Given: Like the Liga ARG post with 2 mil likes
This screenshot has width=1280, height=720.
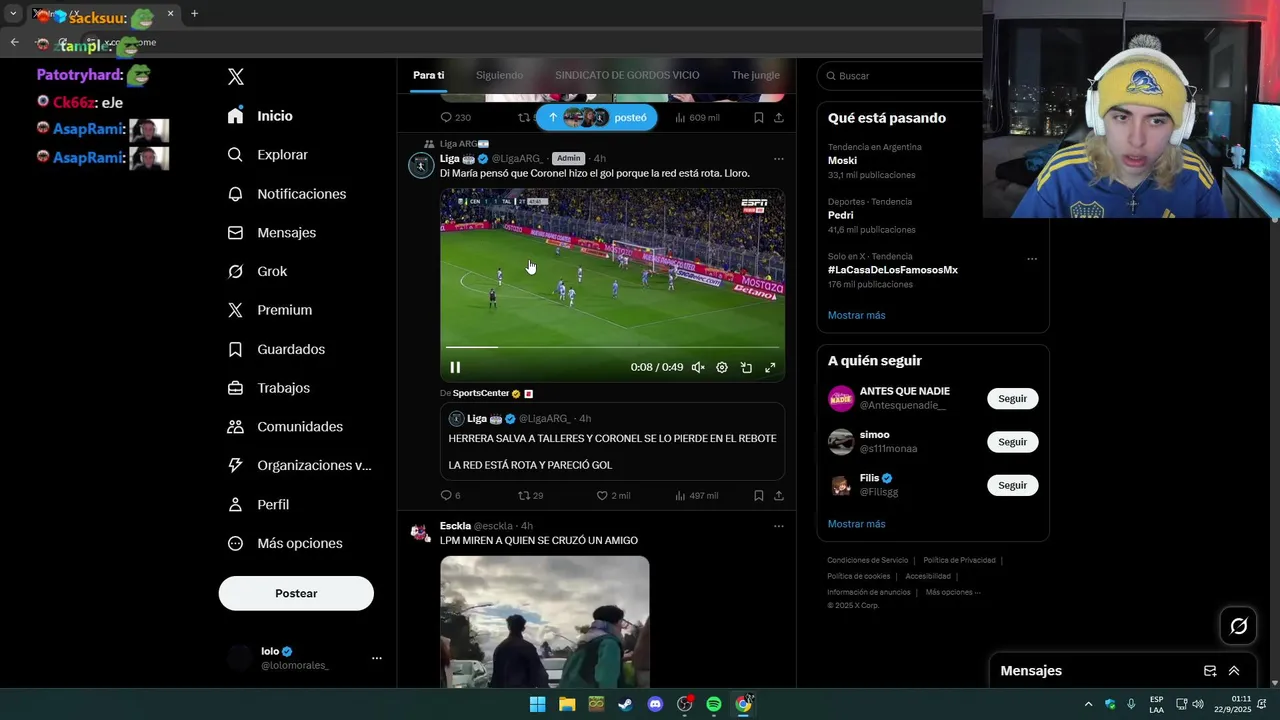Looking at the screenshot, I should coord(613,496).
